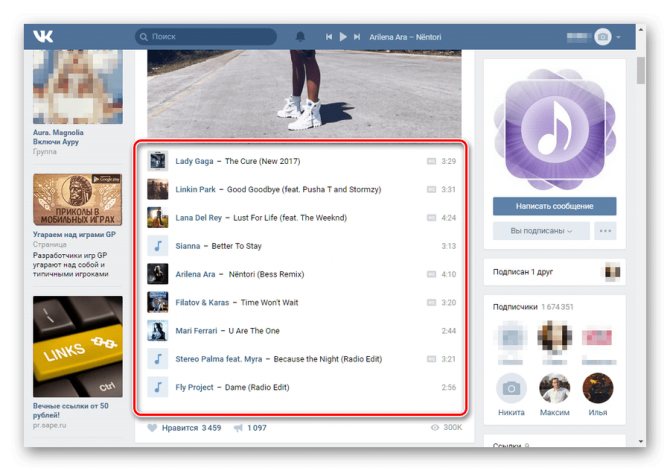Screen dimensions: 670x471
Task: Play the header audio player
Action: (x=343, y=37)
